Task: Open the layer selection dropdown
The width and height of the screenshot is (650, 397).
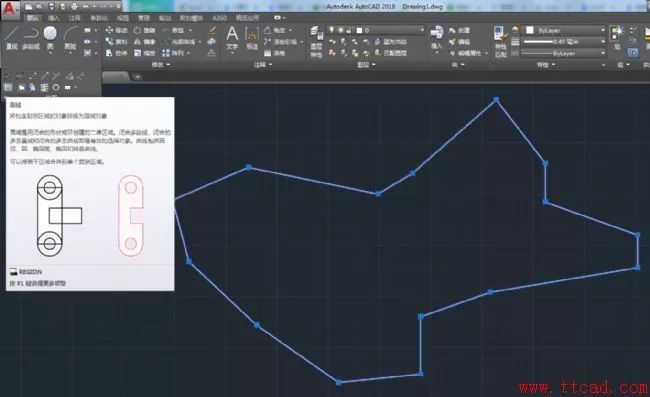Action: coord(422,30)
